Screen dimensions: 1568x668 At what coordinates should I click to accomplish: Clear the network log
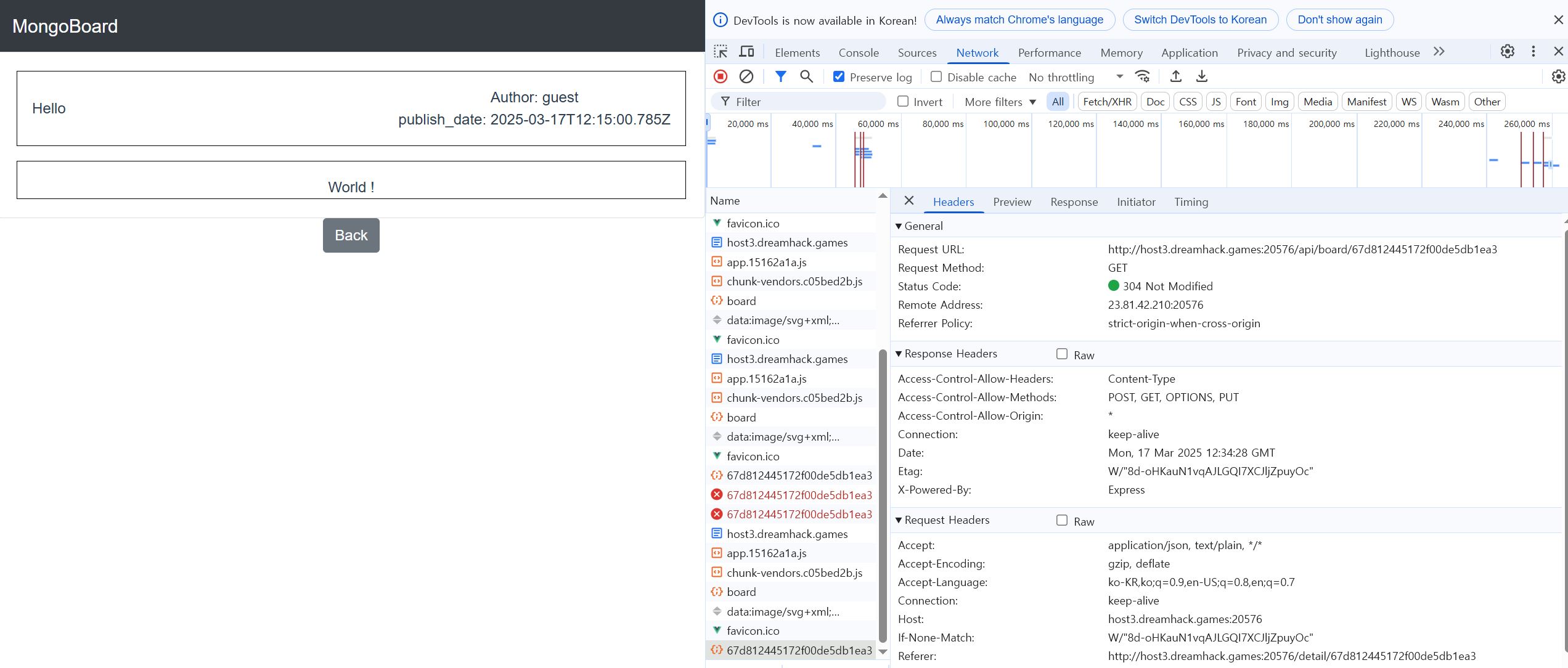click(x=746, y=76)
